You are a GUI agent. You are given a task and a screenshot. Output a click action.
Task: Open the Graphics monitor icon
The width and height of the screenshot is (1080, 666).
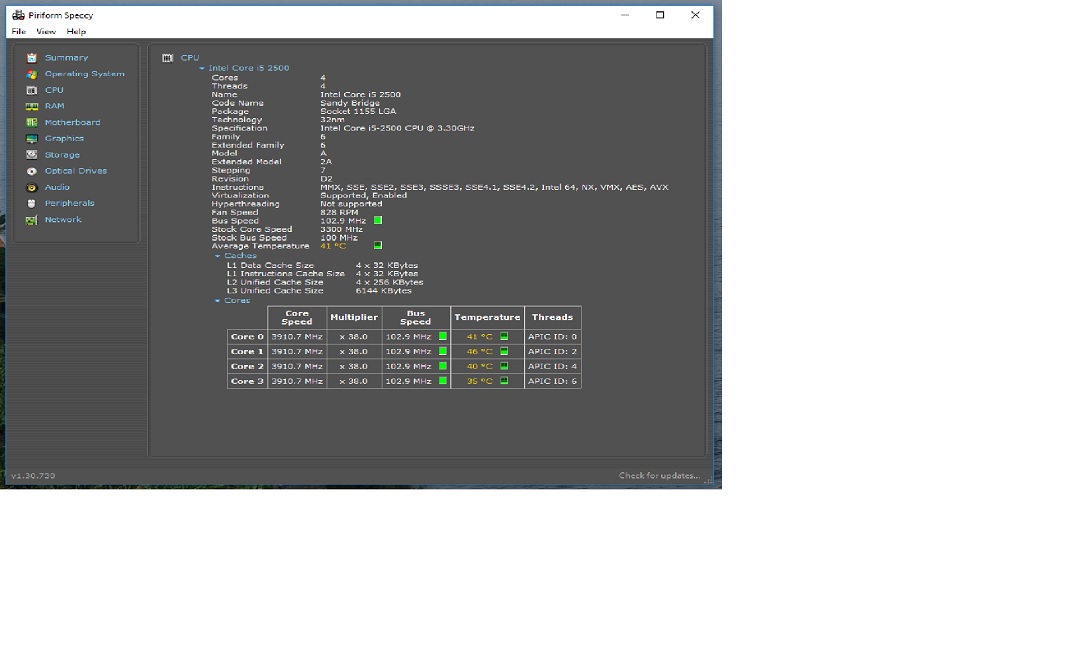point(32,138)
